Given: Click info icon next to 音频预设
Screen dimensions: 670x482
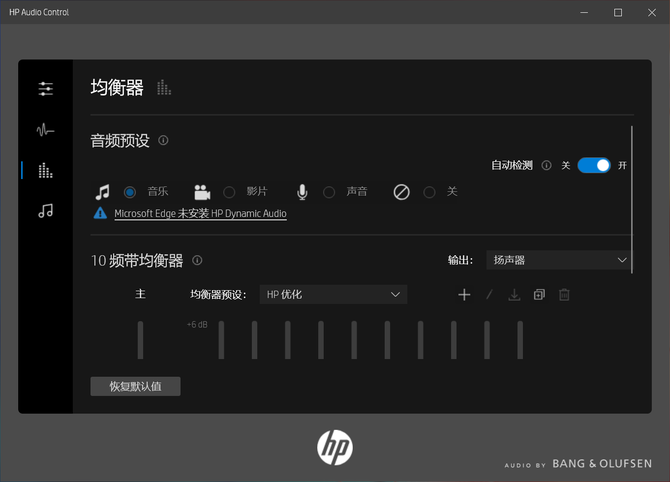Looking at the screenshot, I should [163, 140].
